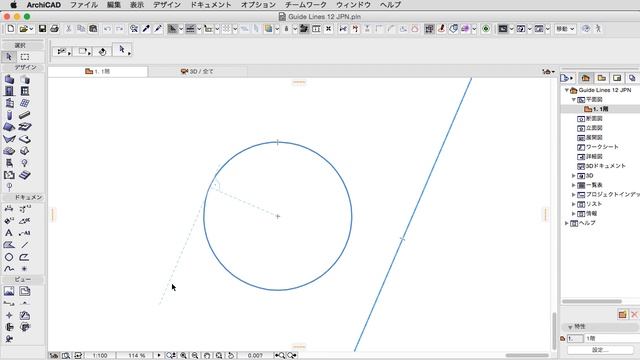
Task: Open the move (移動) dropdown in toolbar
Action: pos(565,29)
